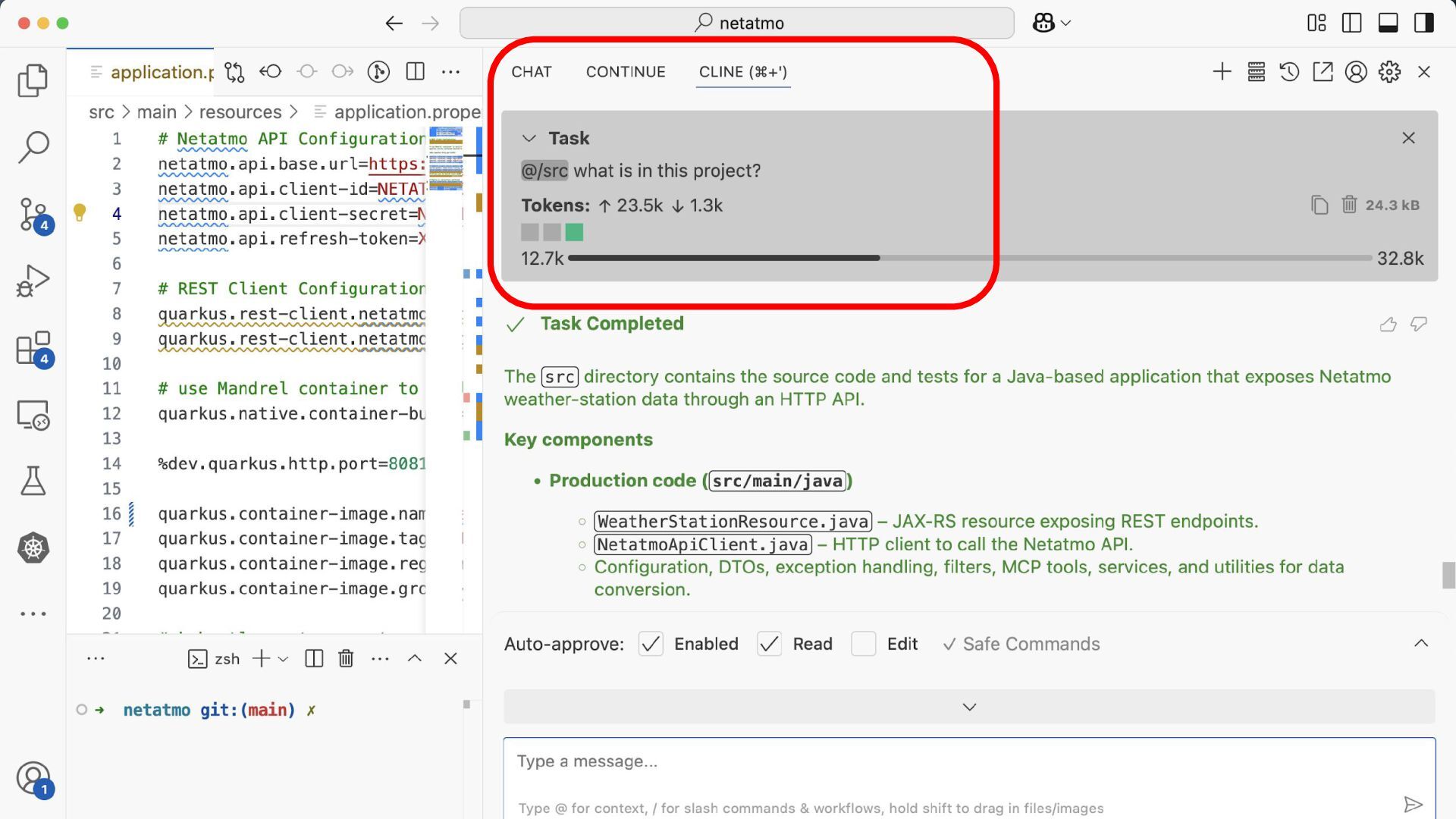Toggle the Enabled auto-approve checkbox

651,644
